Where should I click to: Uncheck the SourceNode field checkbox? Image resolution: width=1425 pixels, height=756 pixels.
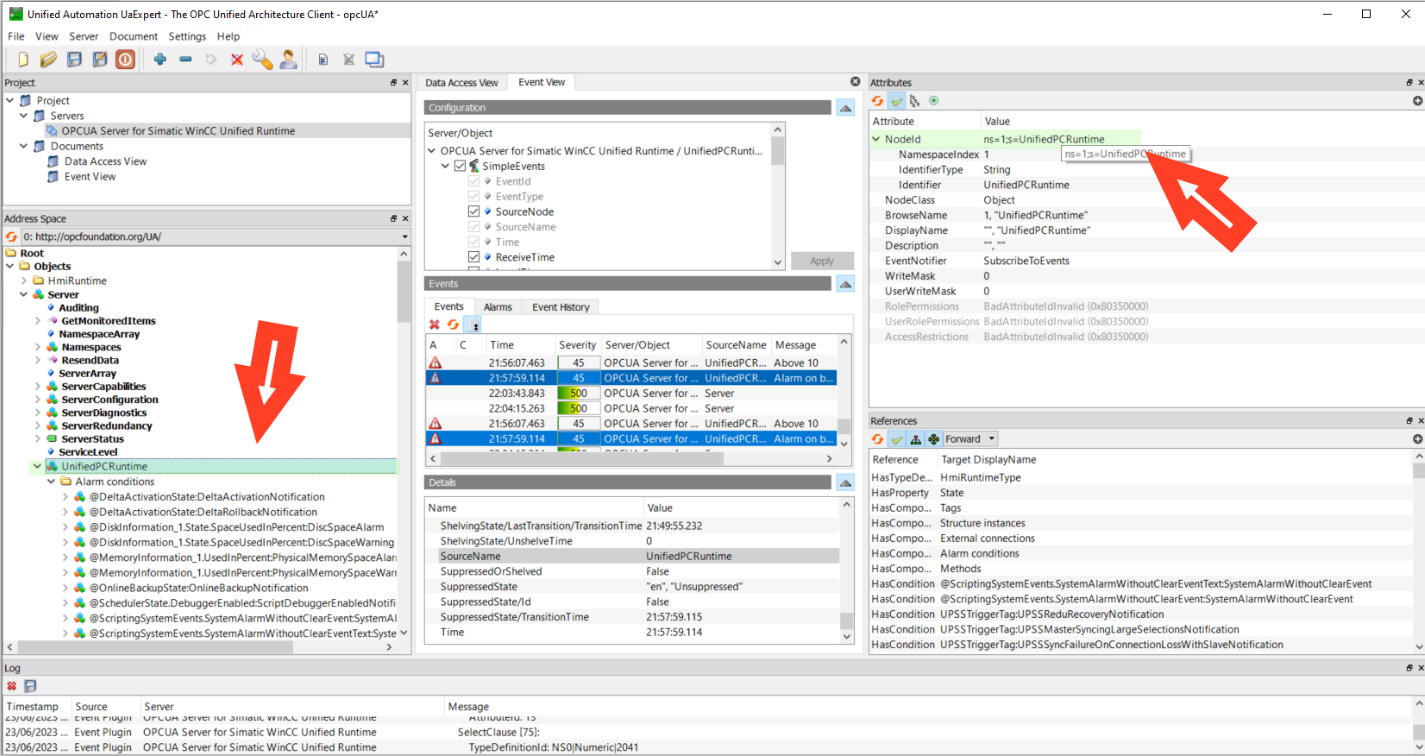pyautogui.click(x=474, y=212)
